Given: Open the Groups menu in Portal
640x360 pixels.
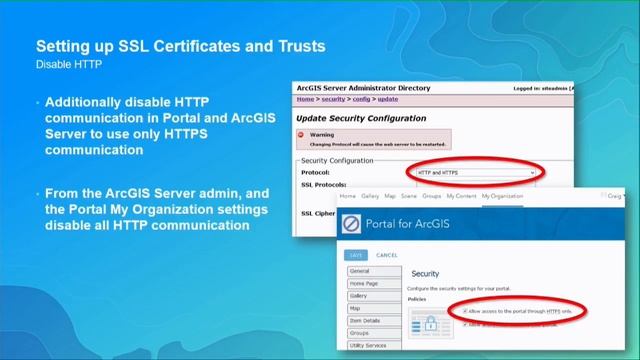Looking at the screenshot, I should pyautogui.click(x=431, y=196).
